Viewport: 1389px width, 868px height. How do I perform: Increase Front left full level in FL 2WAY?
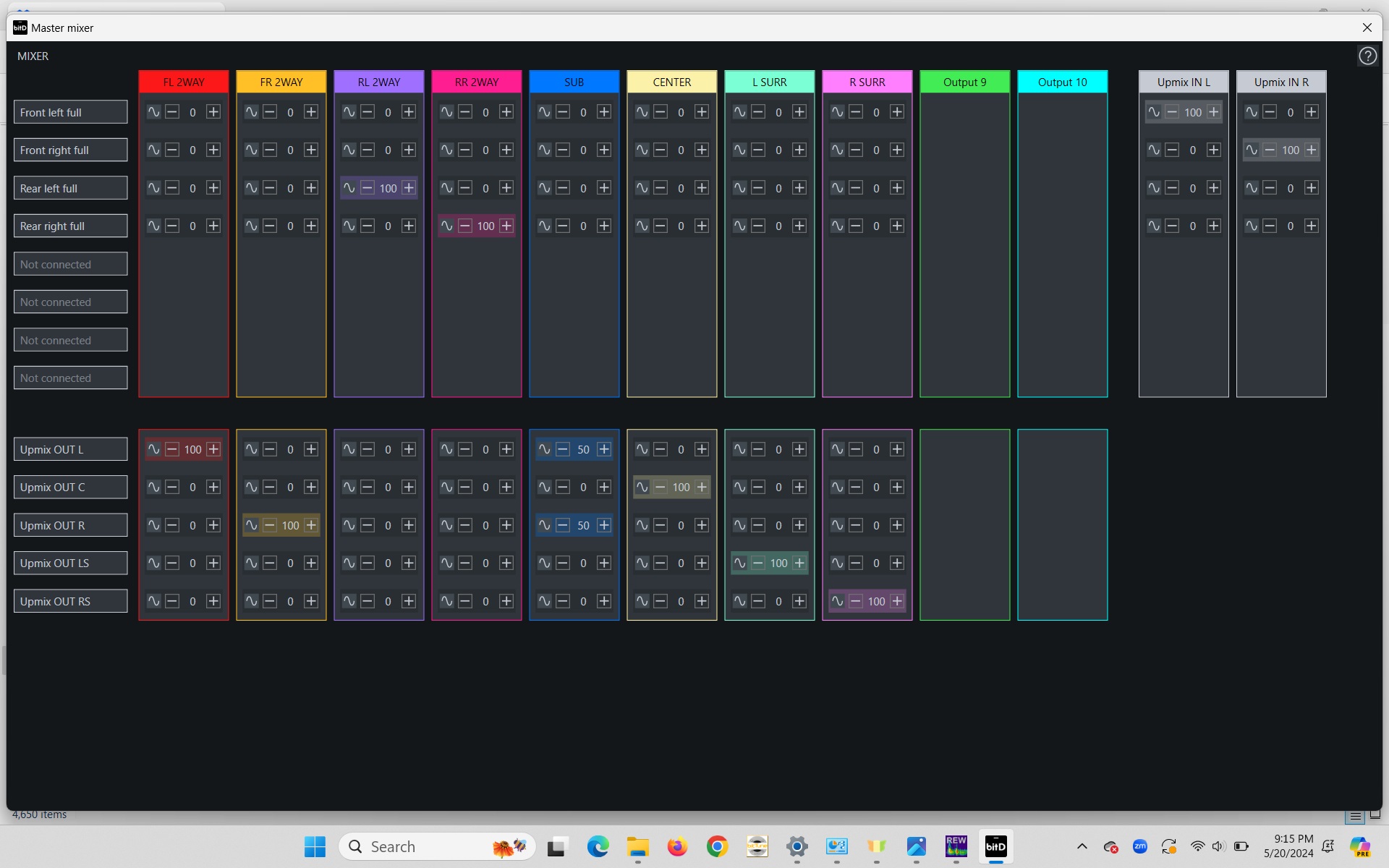tap(213, 112)
